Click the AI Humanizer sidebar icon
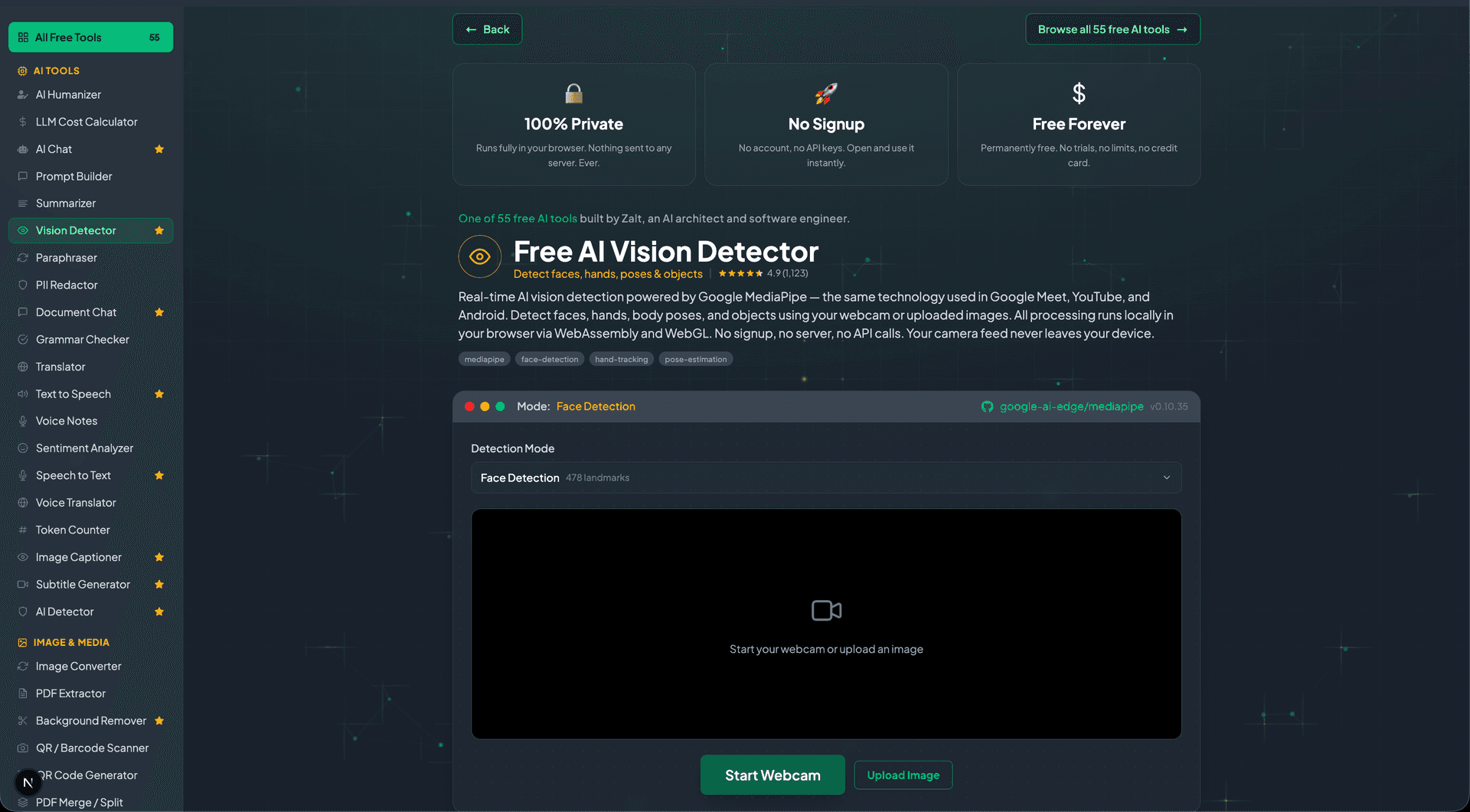This screenshot has height=812, width=1470. click(x=23, y=95)
